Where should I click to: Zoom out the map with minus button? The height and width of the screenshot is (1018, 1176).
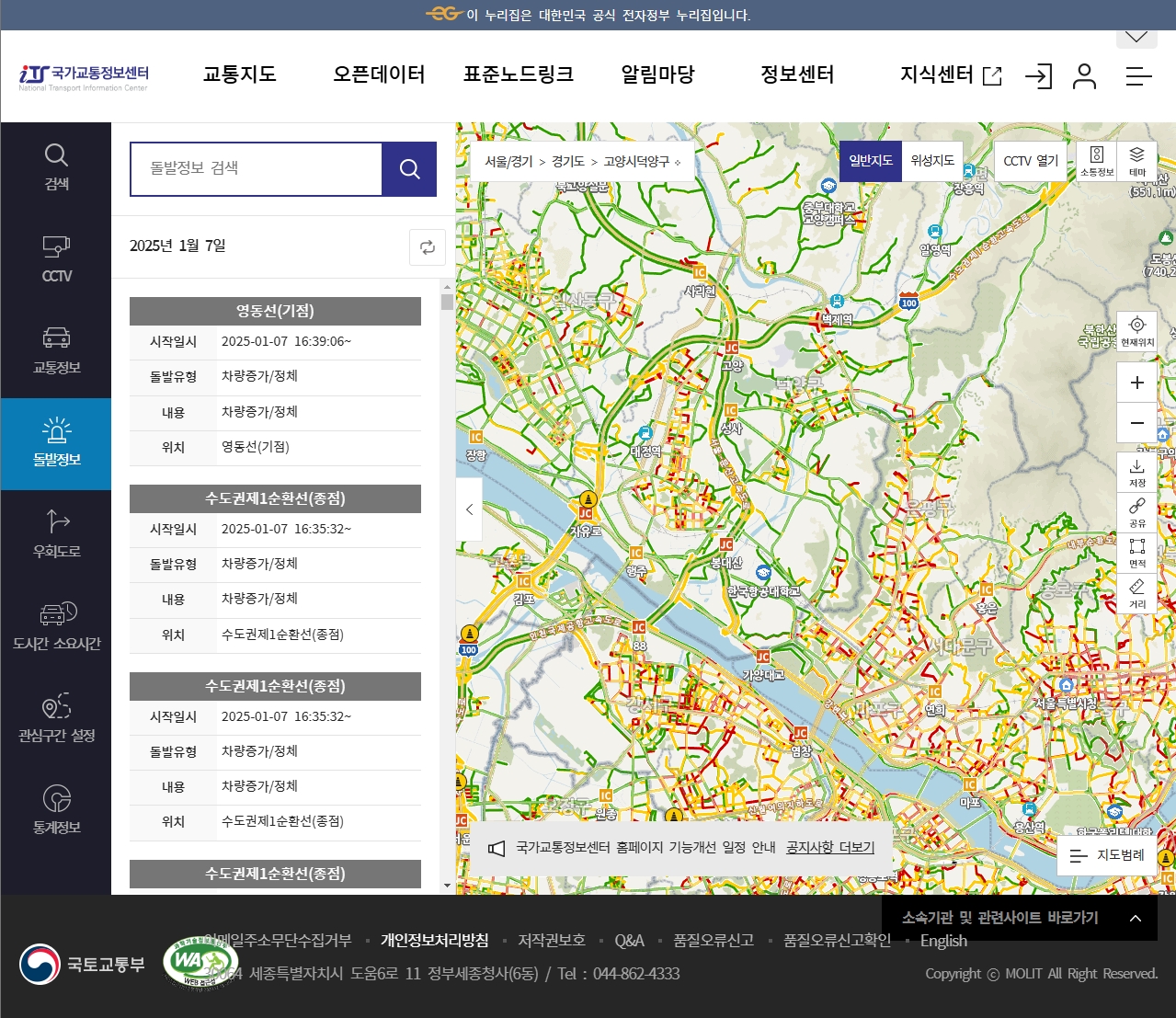(1137, 423)
